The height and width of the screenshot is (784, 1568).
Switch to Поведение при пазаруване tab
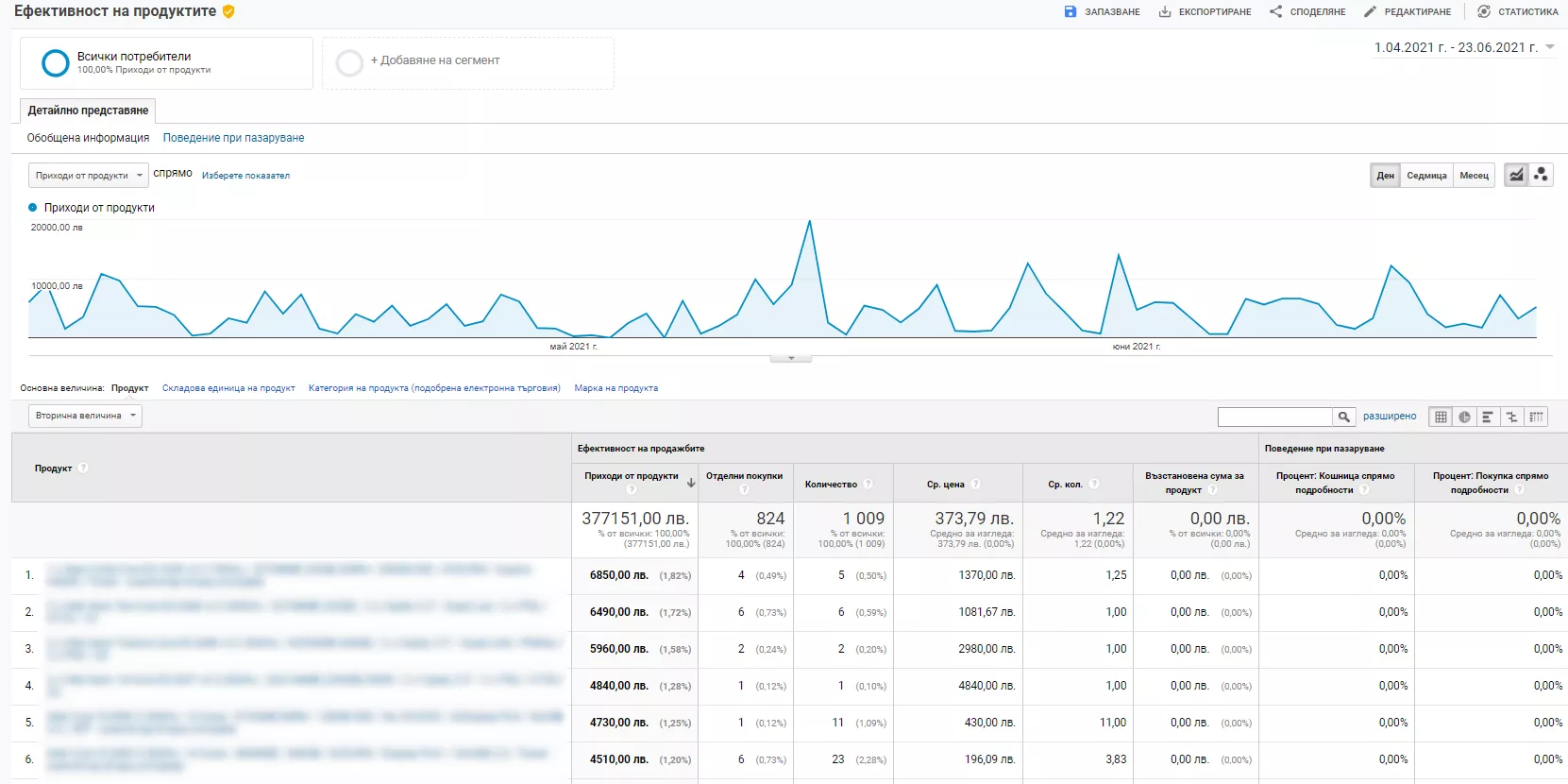[x=233, y=138]
